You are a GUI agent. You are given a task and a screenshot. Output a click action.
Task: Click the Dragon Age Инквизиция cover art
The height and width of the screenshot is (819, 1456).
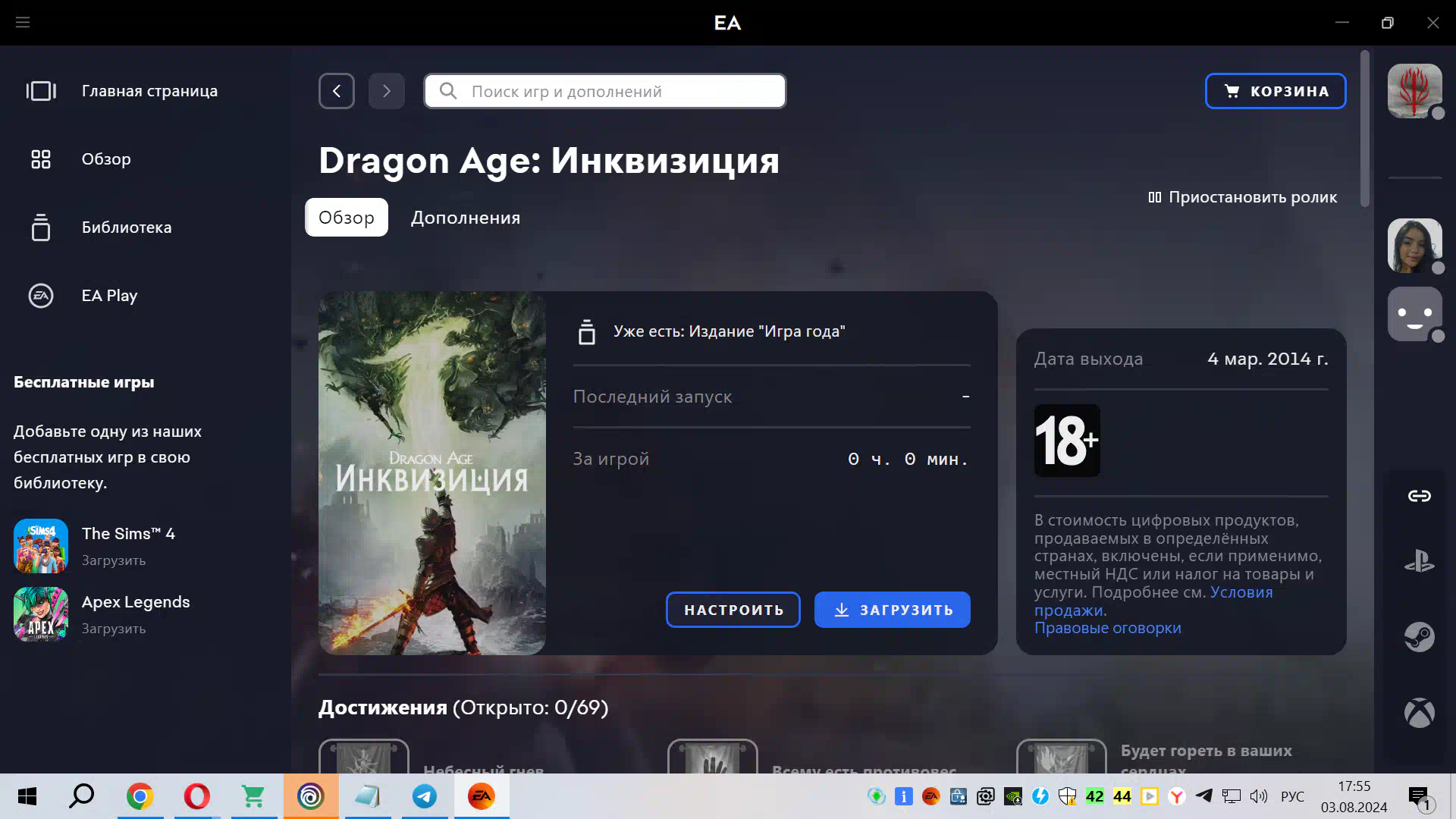click(x=432, y=473)
